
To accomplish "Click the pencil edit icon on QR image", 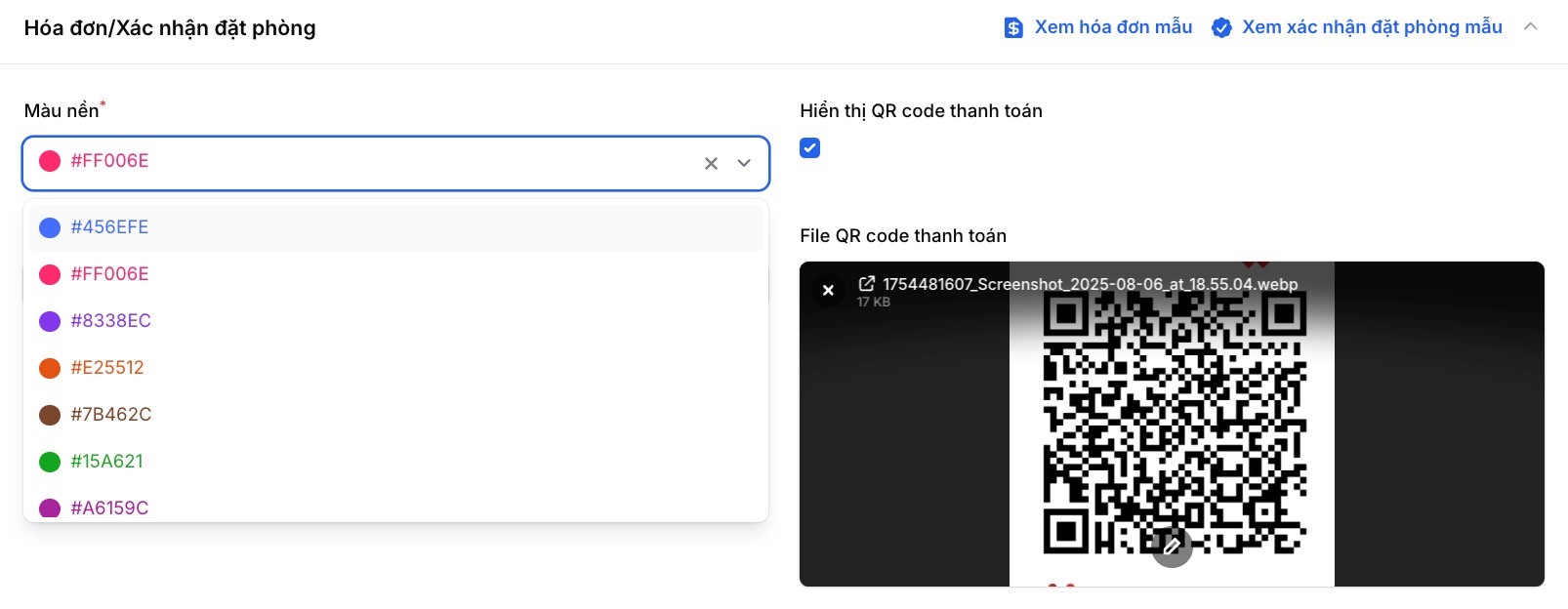I will [1172, 546].
